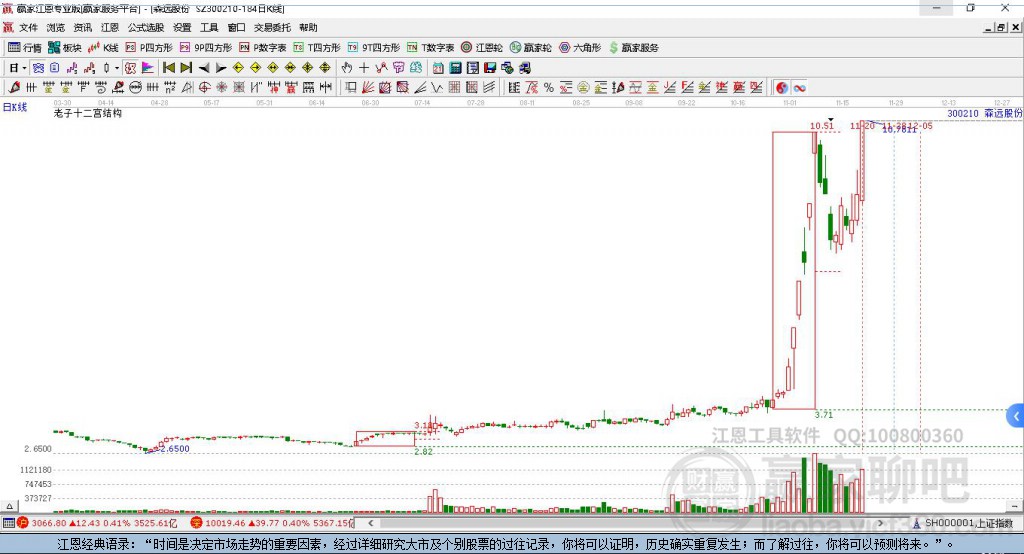The width and height of the screenshot is (1024, 554).
Task: Click the zigzag wave line tool
Action: [x=437, y=88]
